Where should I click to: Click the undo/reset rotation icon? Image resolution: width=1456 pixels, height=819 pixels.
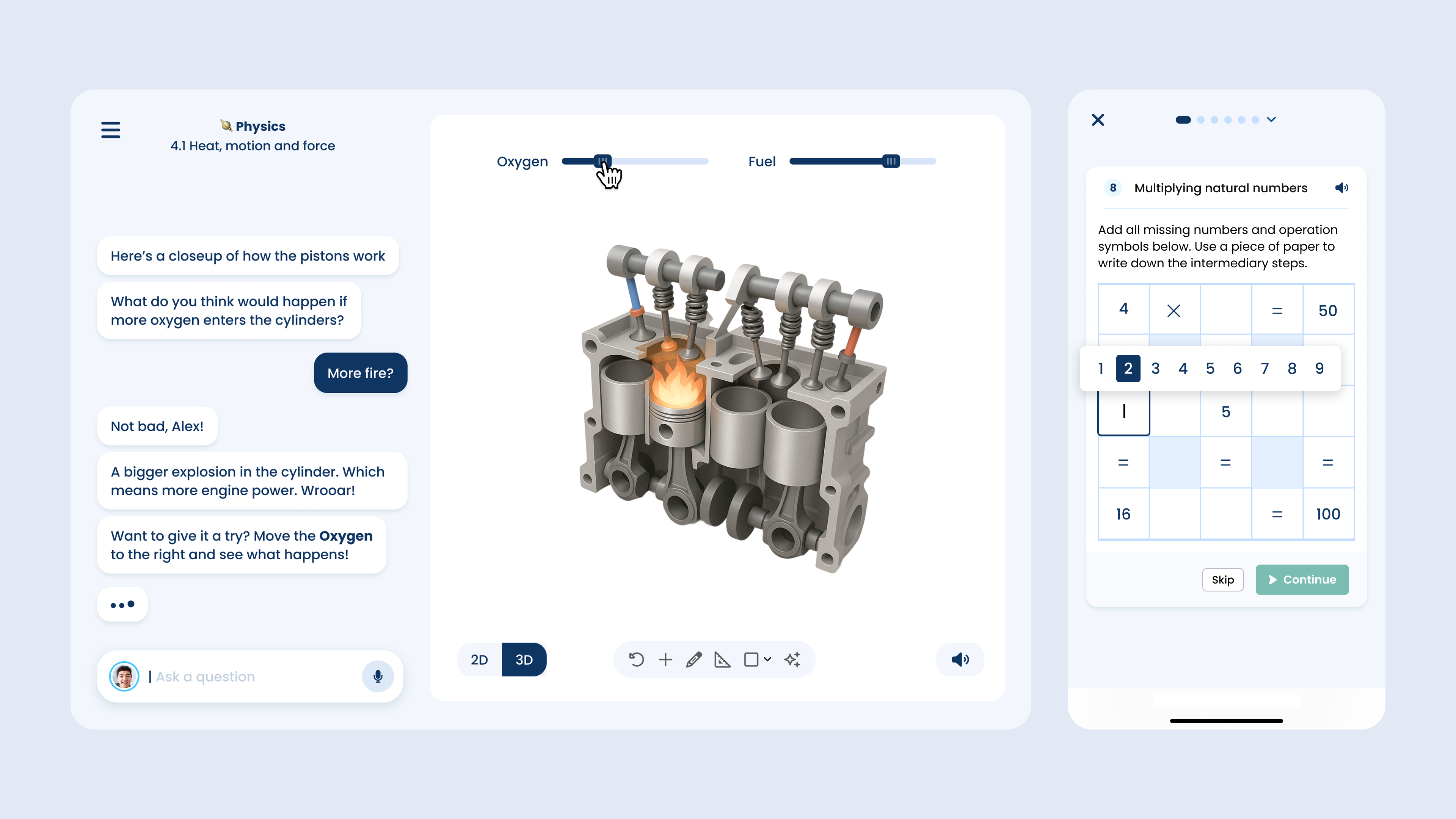tap(637, 659)
